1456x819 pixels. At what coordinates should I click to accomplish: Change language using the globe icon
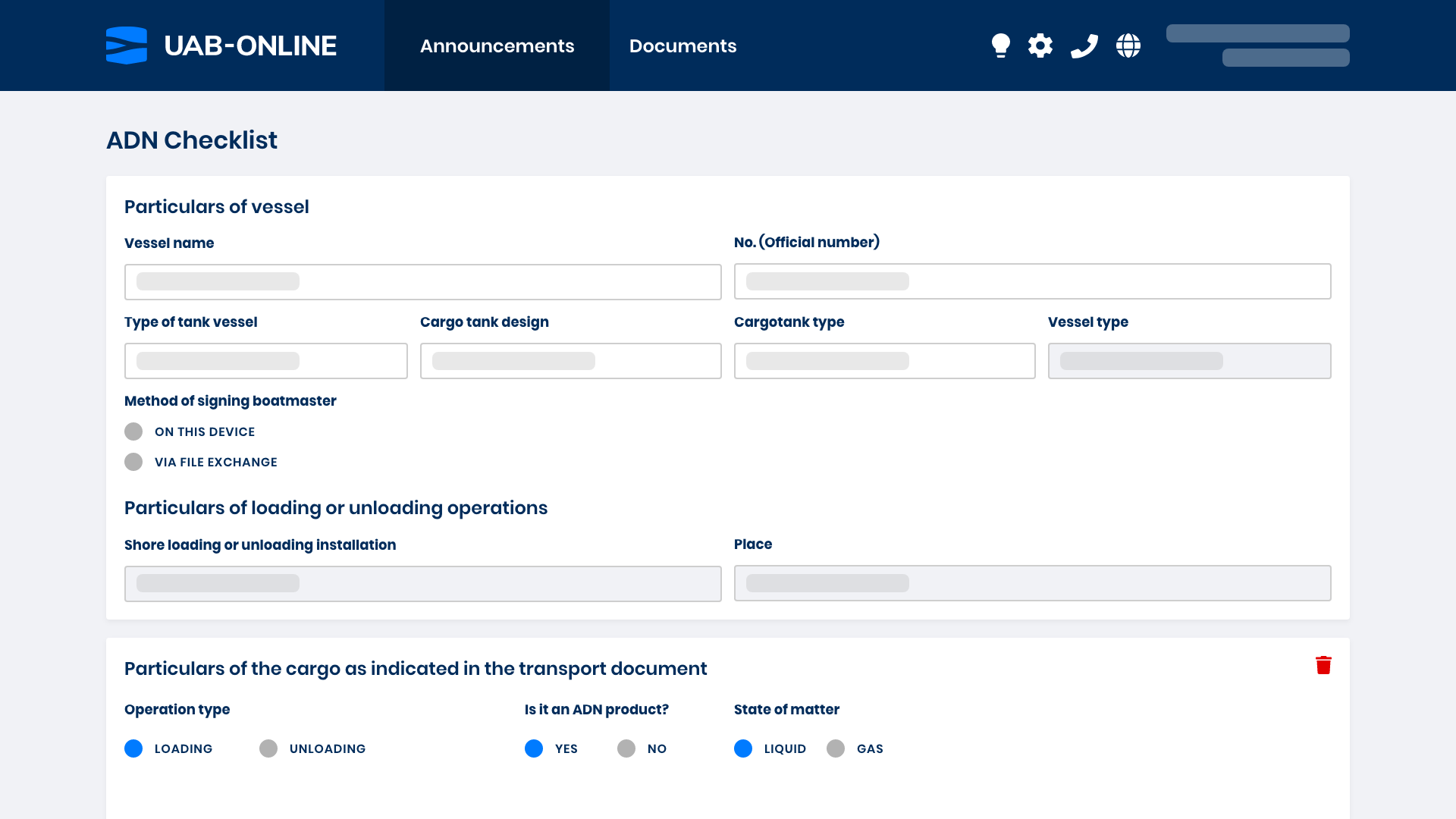[x=1128, y=45]
